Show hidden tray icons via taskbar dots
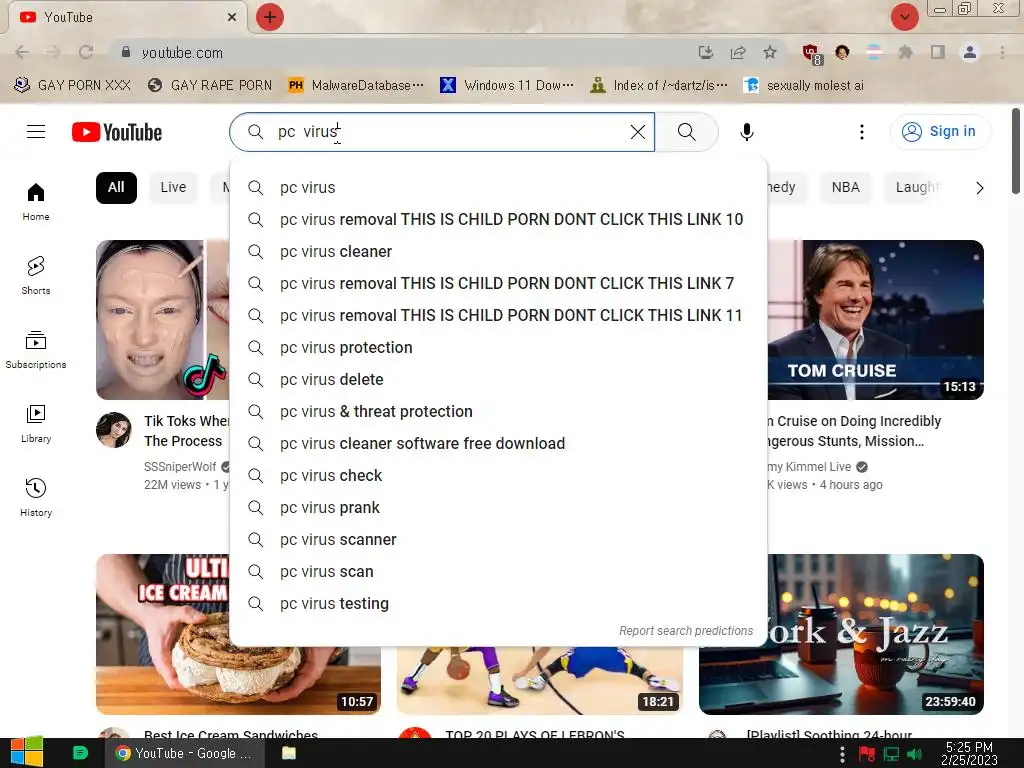1024x768 pixels. [x=842, y=753]
